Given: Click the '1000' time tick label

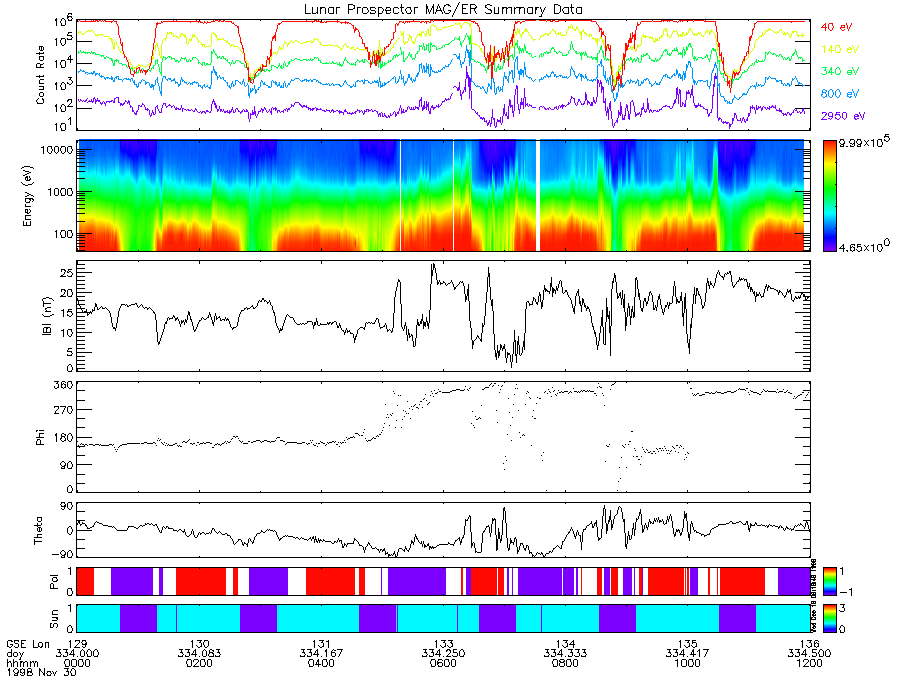Looking at the screenshot, I should (687, 663).
